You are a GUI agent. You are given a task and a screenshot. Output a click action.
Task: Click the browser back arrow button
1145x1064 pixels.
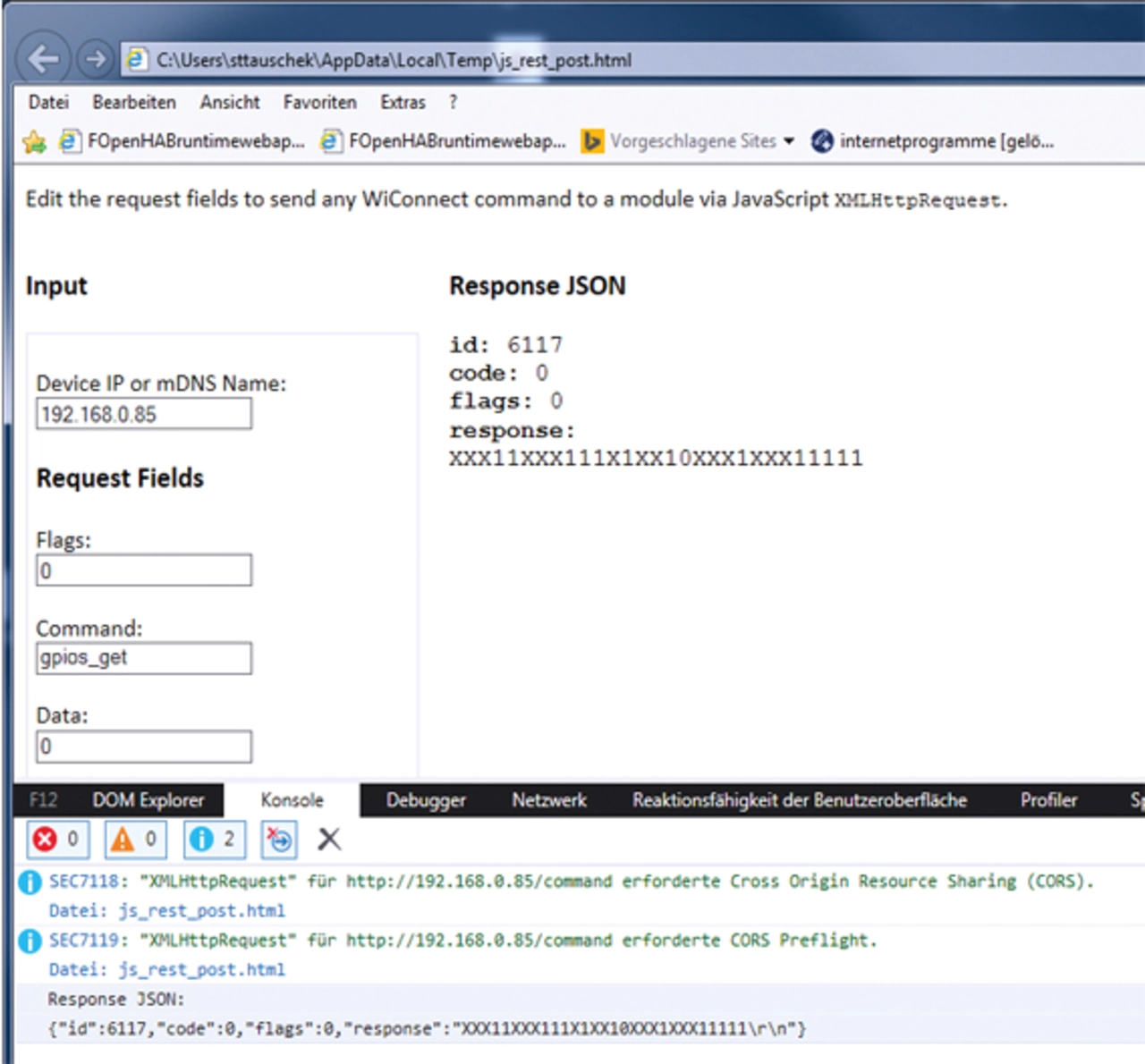coord(43,60)
